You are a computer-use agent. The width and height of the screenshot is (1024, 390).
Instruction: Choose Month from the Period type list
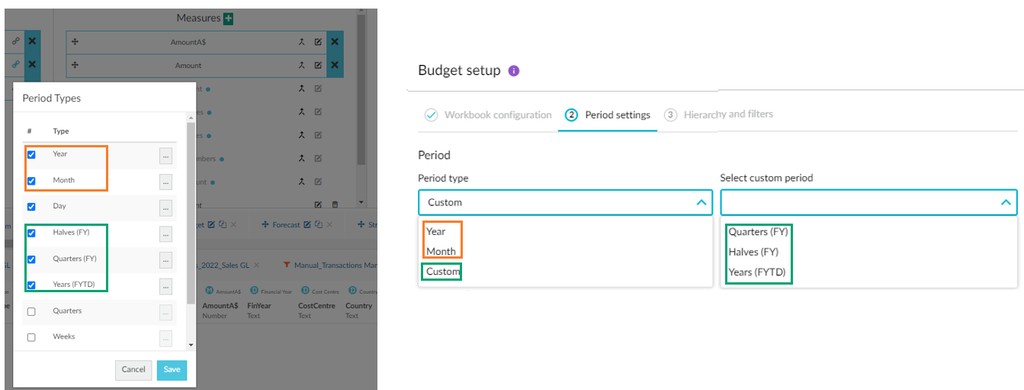pos(441,252)
